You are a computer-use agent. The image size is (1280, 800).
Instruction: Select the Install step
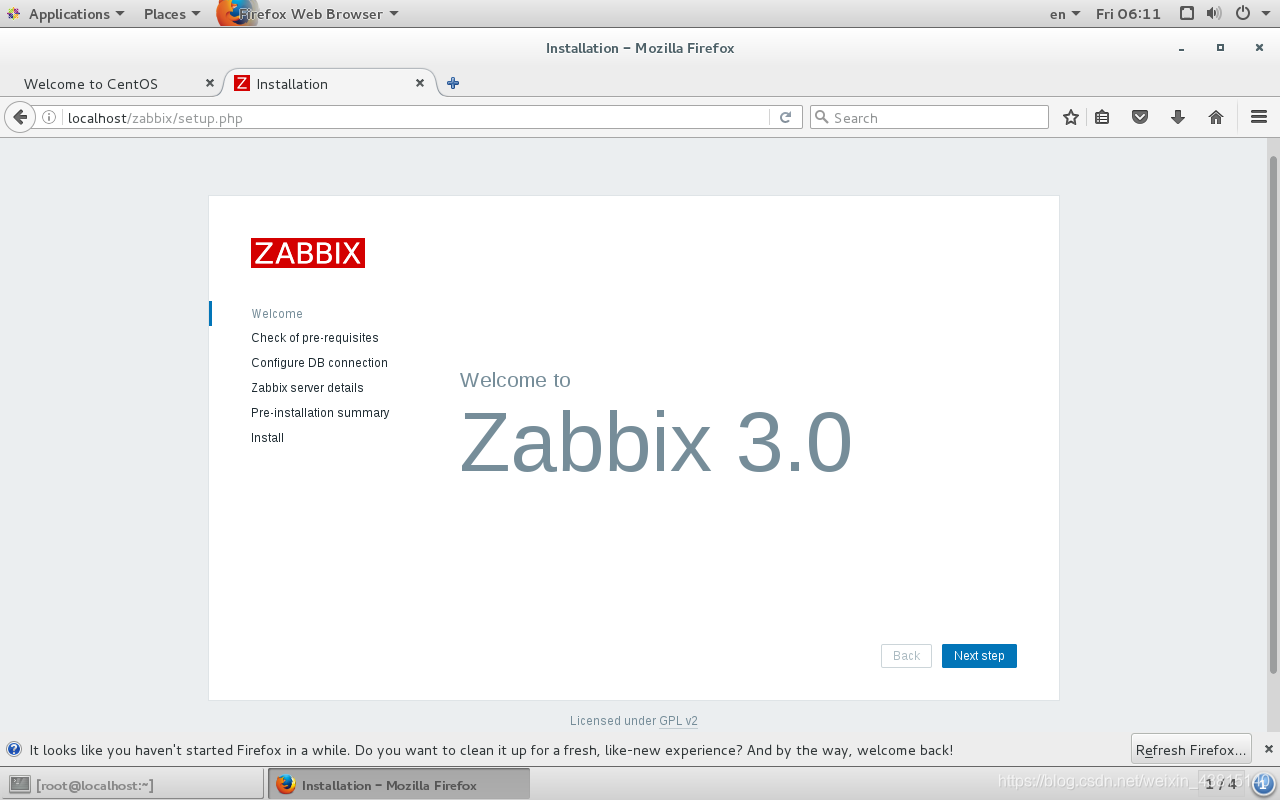267,438
